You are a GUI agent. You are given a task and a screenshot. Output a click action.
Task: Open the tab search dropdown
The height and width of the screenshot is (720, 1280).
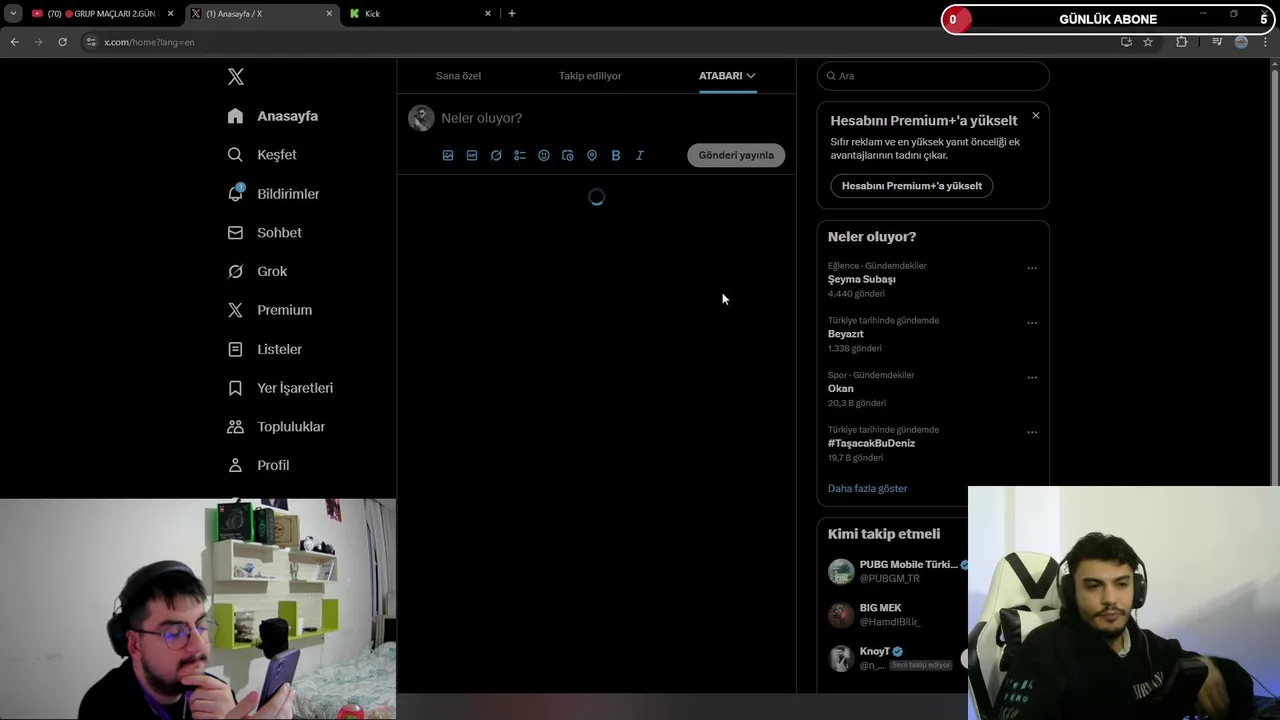(13, 14)
